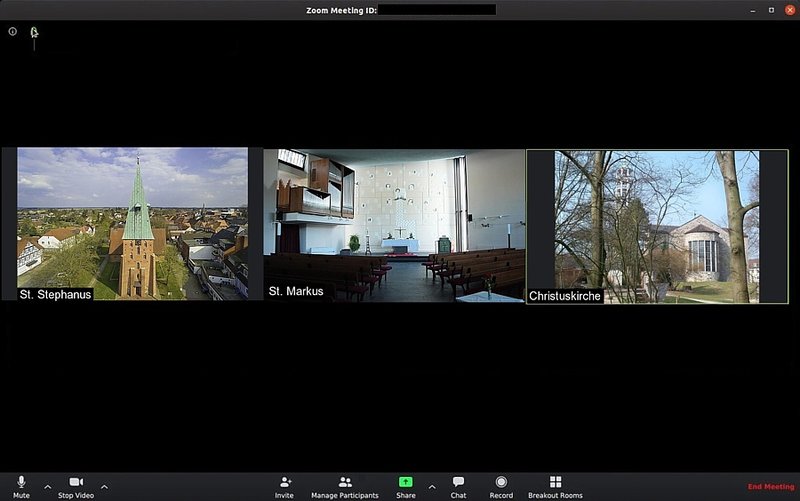Click End Meeting
The width and height of the screenshot is (800, 501).
click(770, 487)
